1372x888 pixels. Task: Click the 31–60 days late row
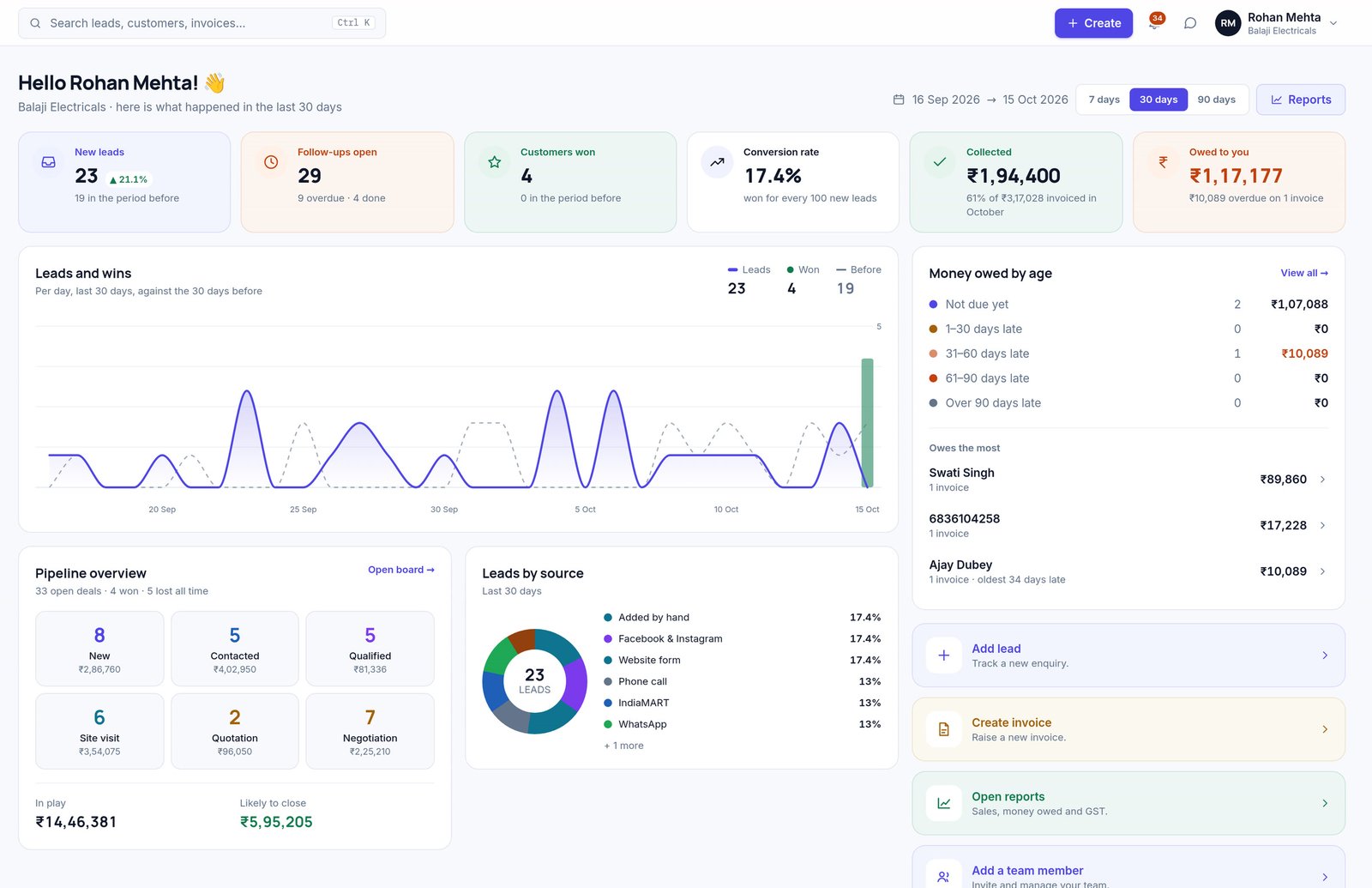coord(1128,353)
